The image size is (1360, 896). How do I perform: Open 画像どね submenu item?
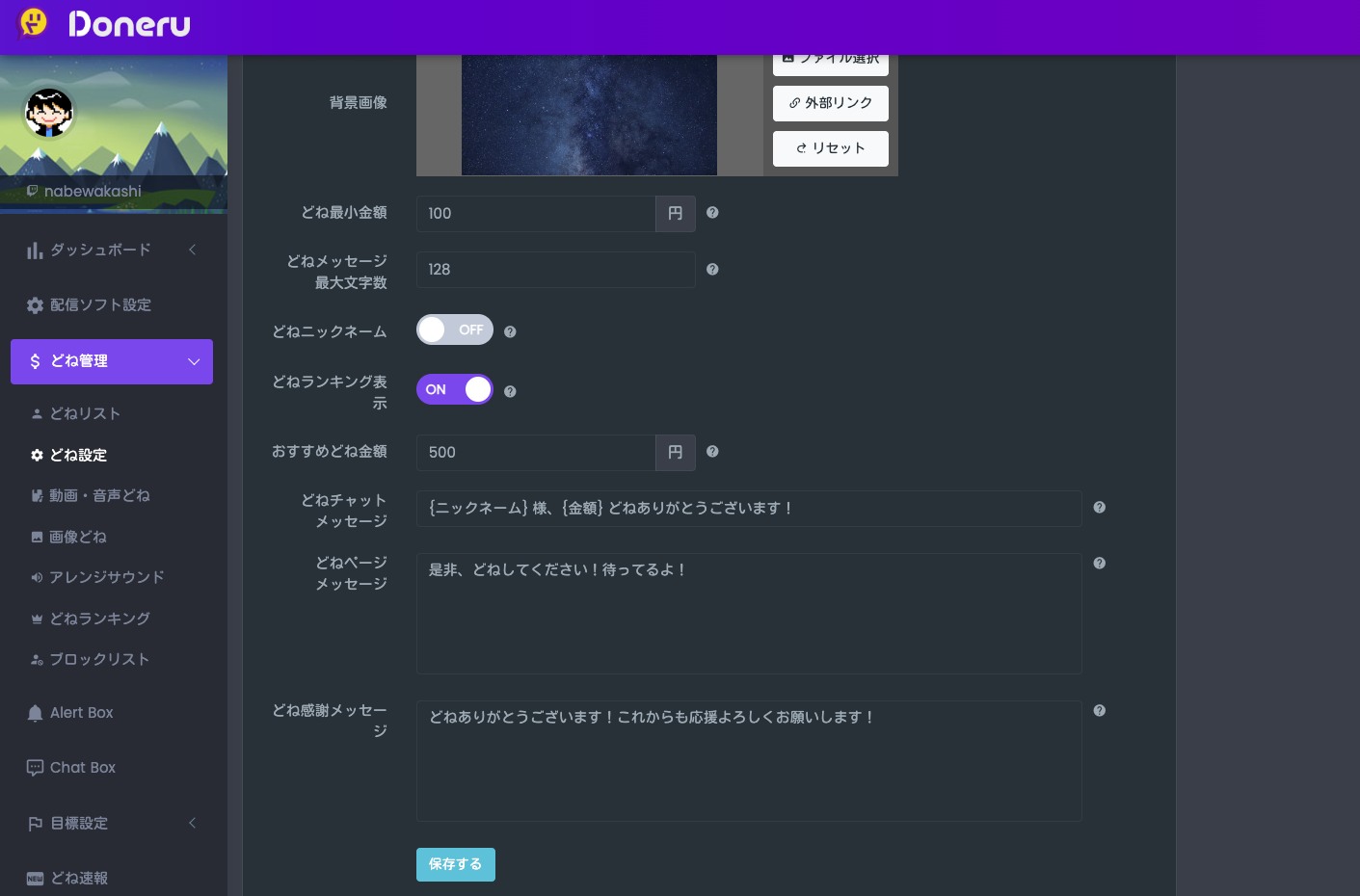pyautogui.click(x=78, y=537)
